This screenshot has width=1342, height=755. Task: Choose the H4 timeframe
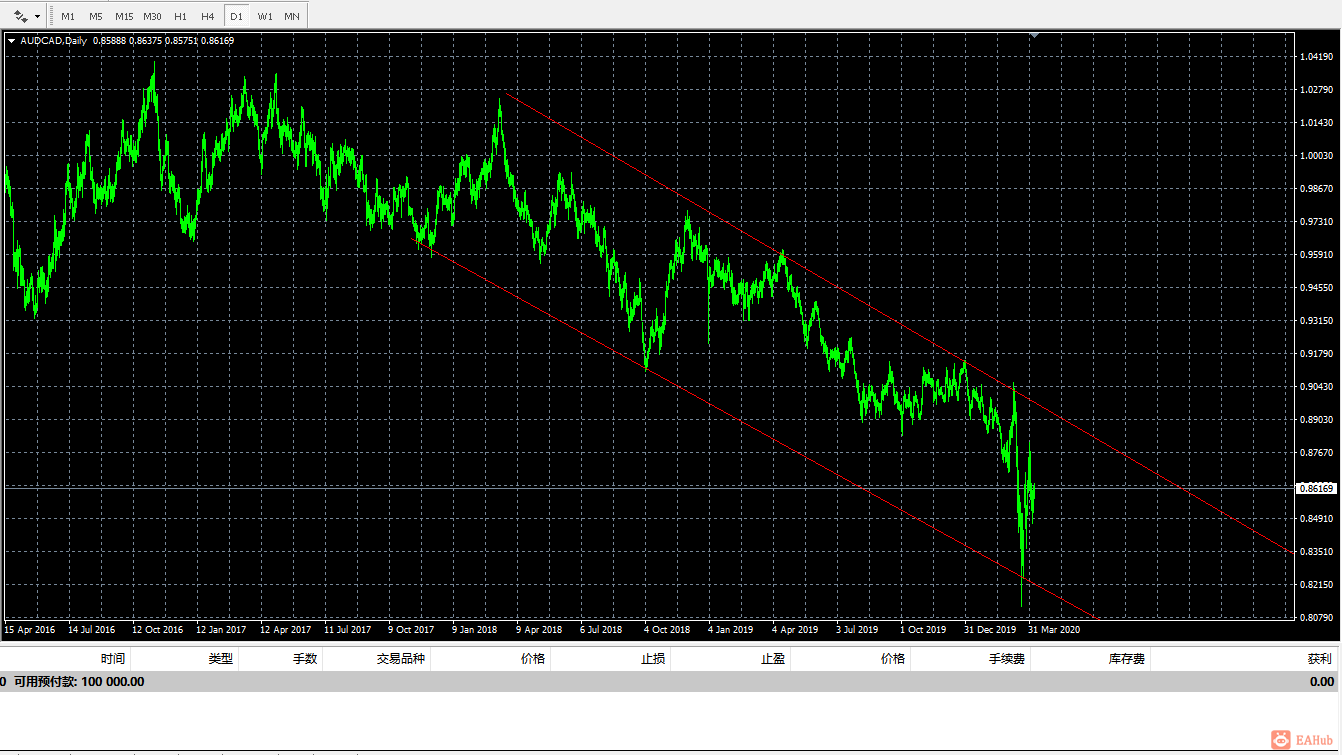tap(207, 16)
